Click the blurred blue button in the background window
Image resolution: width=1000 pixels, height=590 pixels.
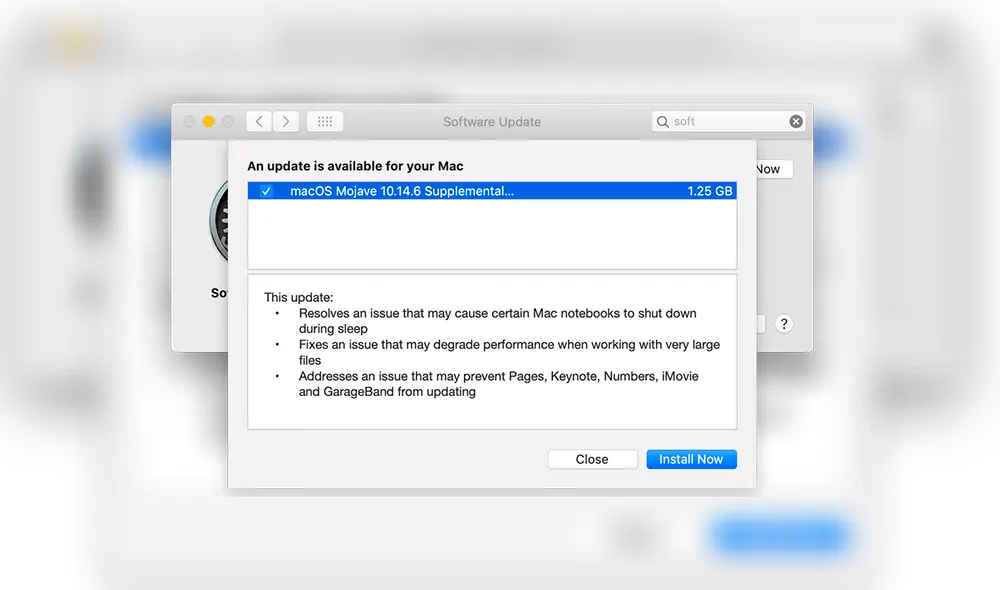778,535
